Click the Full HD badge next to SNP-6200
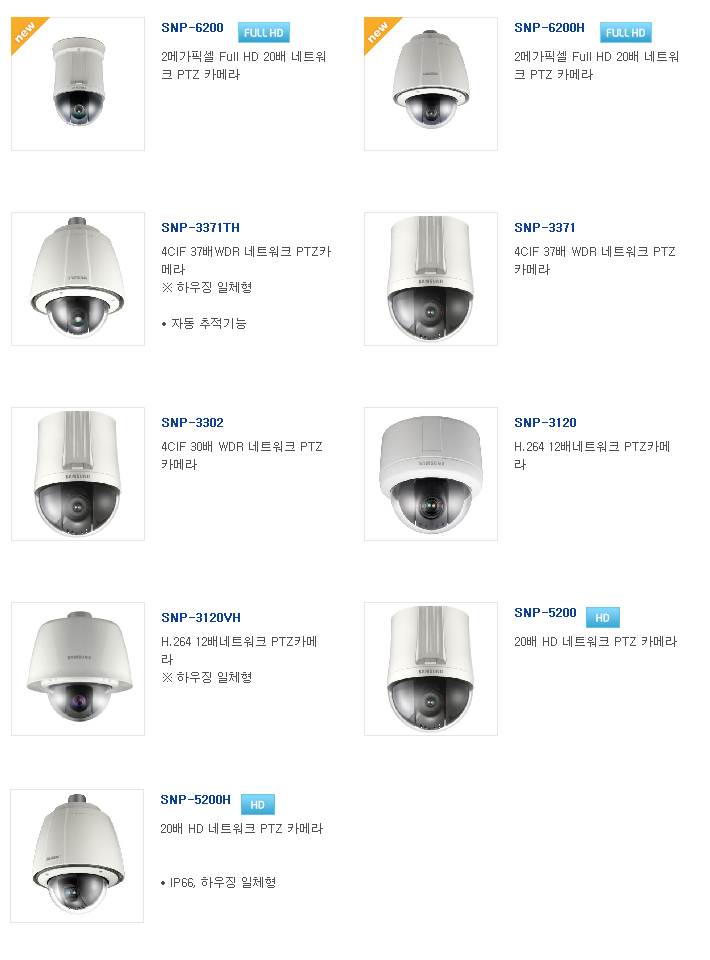710x960 pixels. click(264, 32)
